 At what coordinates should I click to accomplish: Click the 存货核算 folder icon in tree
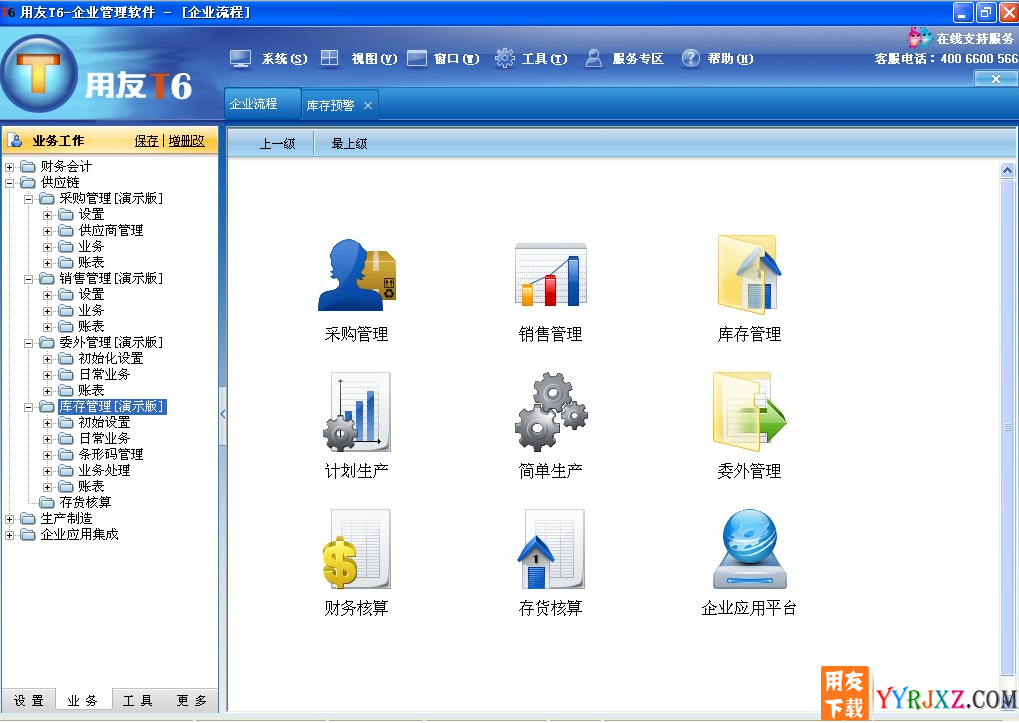tap(47, 502)
